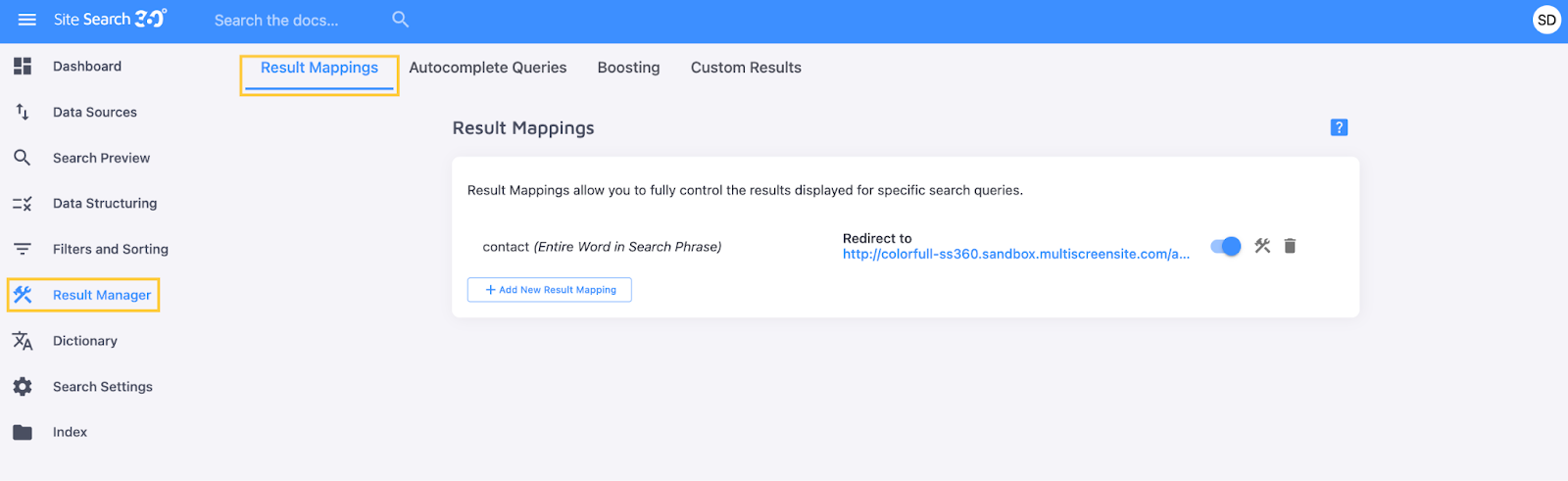Click the Dashboard sidebar icon
1568x481 pixels.
[23, 67]
